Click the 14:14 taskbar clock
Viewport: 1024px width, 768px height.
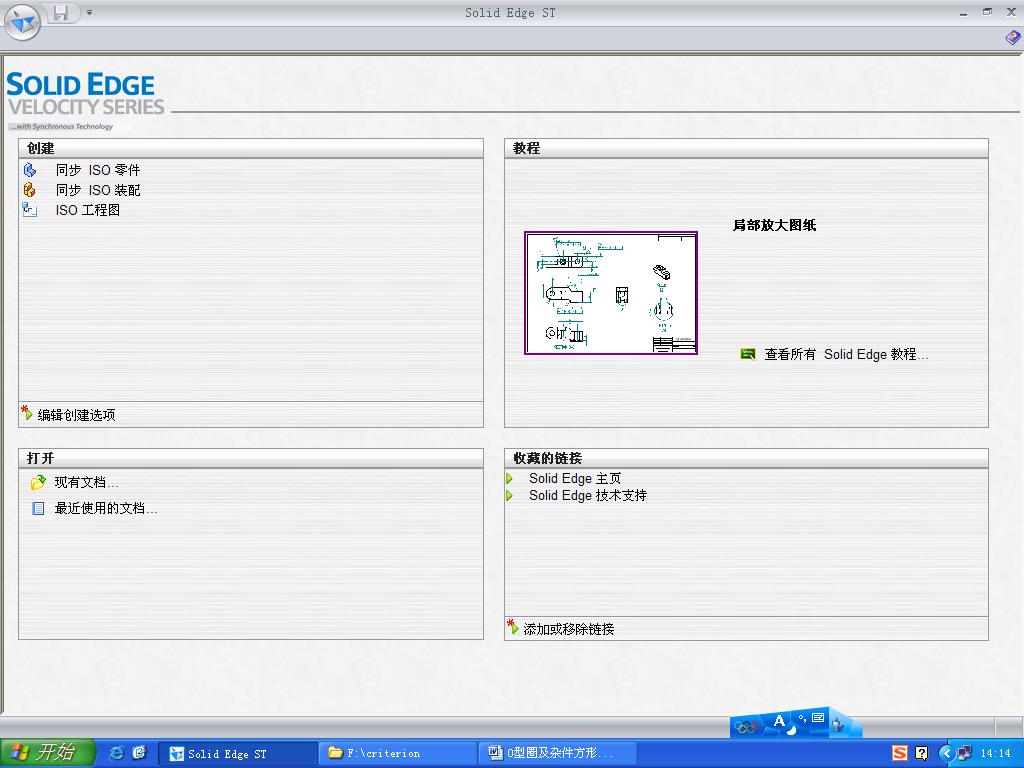pyautogui.click(x=995, y=754)
